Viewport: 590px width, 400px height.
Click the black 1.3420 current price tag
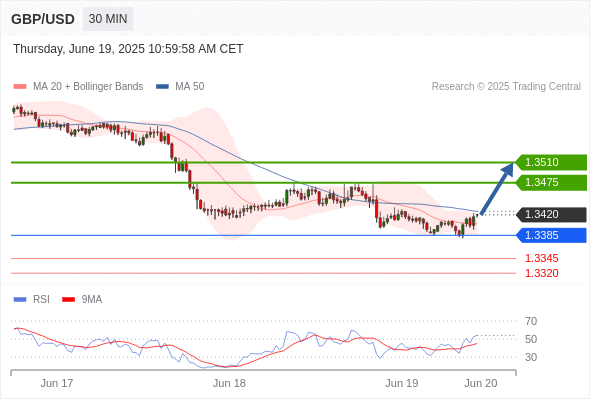(x=551, y=214)
